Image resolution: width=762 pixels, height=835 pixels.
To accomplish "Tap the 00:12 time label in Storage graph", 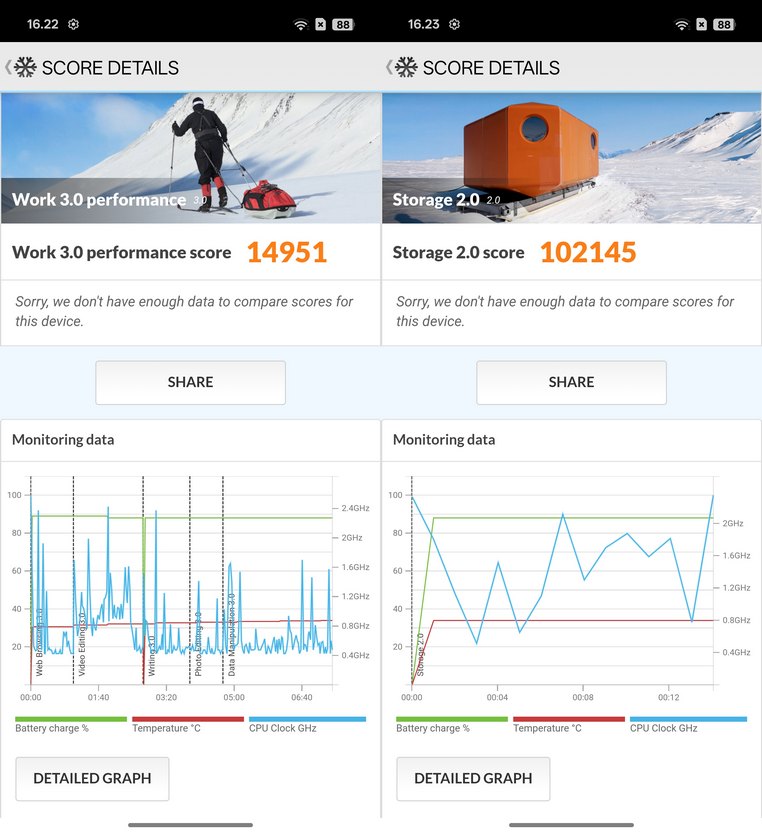I will click(668, 697).
